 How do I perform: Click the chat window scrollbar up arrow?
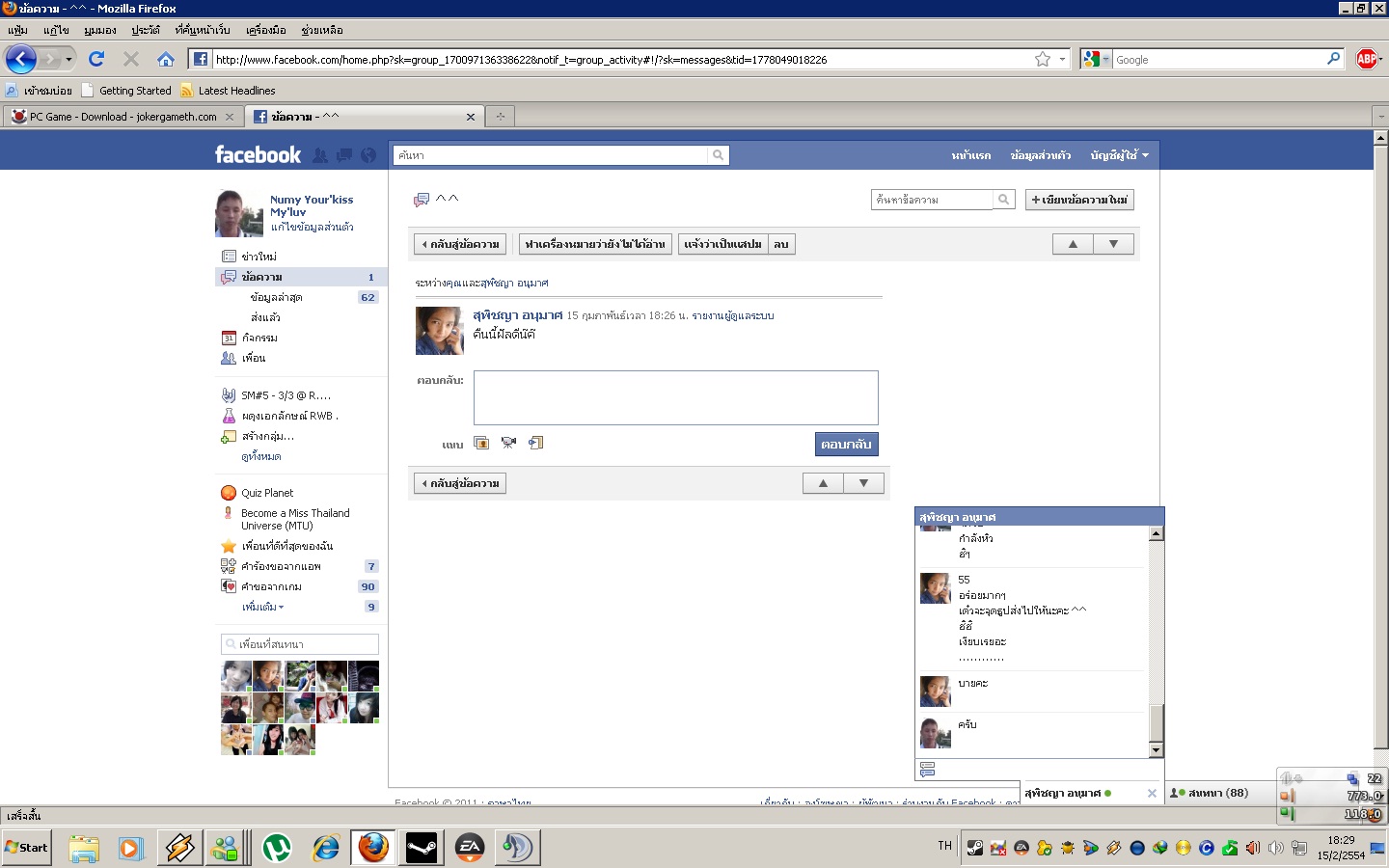click(1156, 533)
